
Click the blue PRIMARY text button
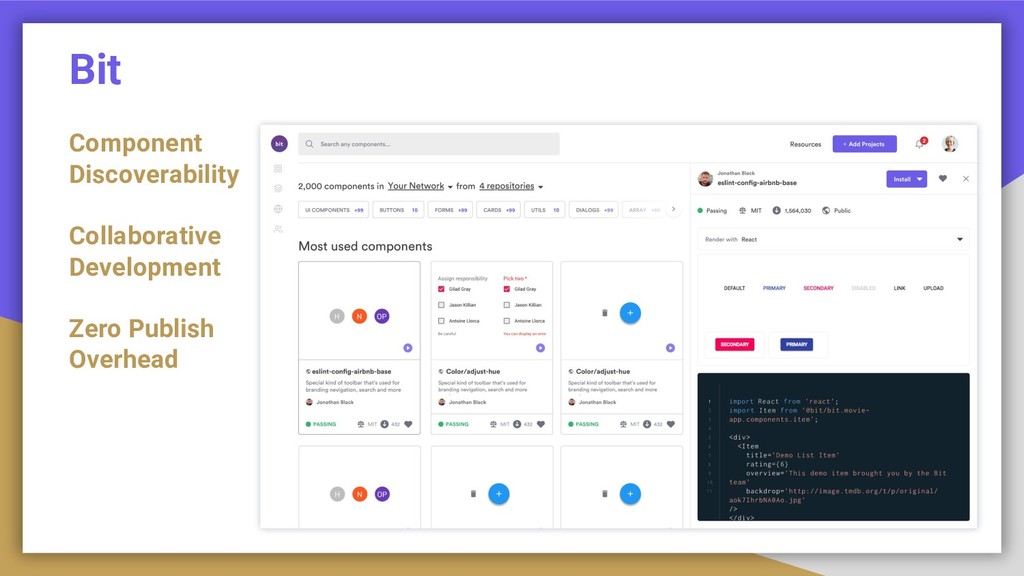click(x=774, y=288)
